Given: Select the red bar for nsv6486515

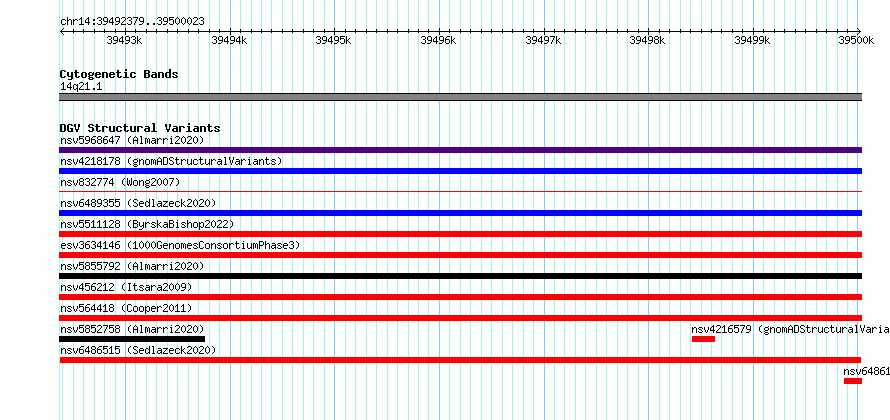Looking at the screenshot, I should click(x=460, y=360).
